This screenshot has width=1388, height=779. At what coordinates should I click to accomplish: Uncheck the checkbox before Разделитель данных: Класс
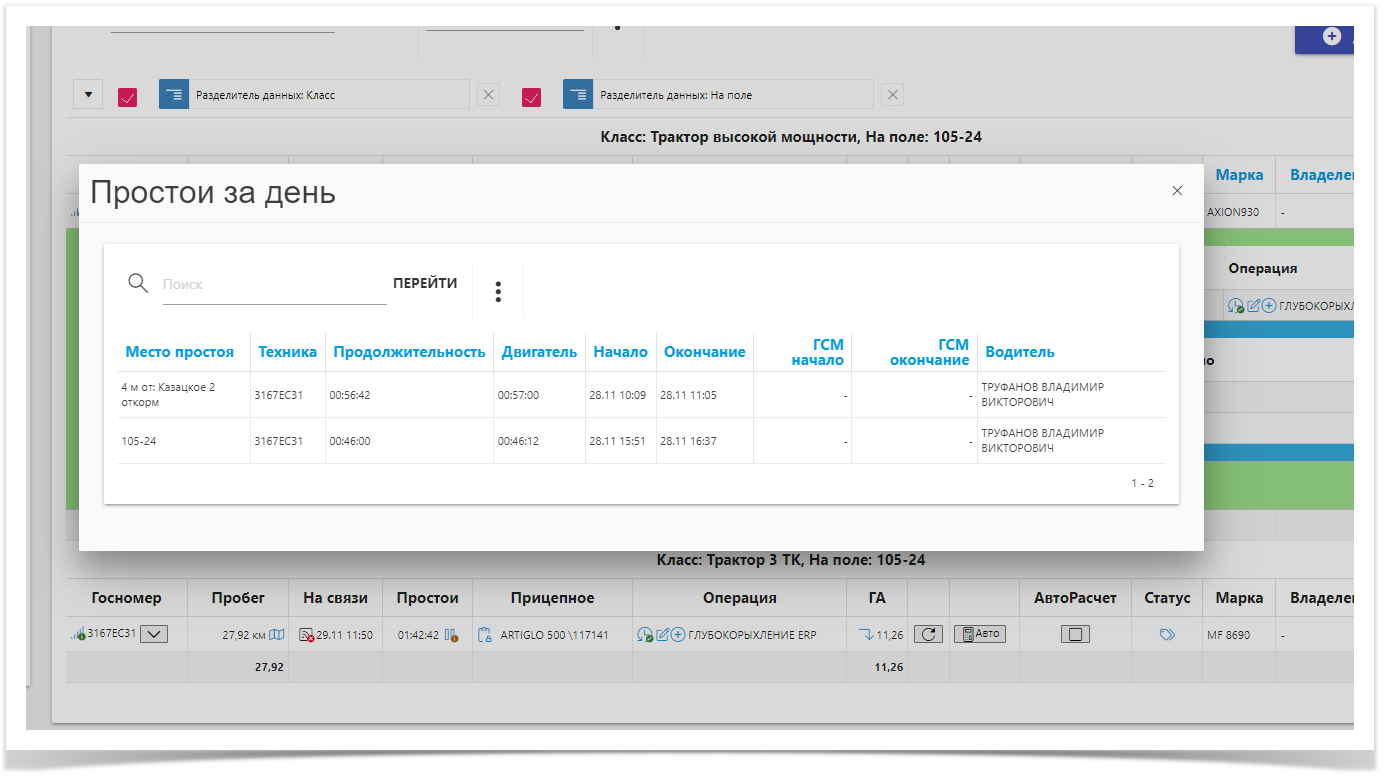(x=128, y=97)
